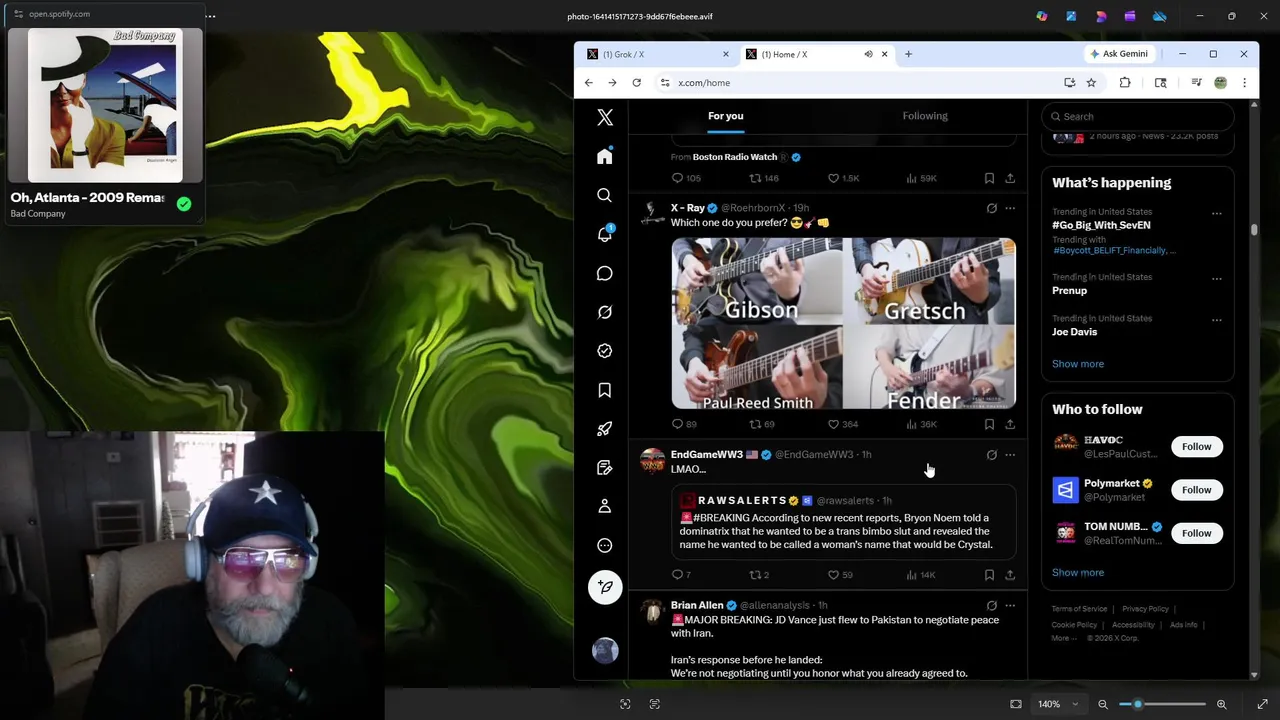
Task: Click the X logo in sidebar
Action: tap(604, 117)
